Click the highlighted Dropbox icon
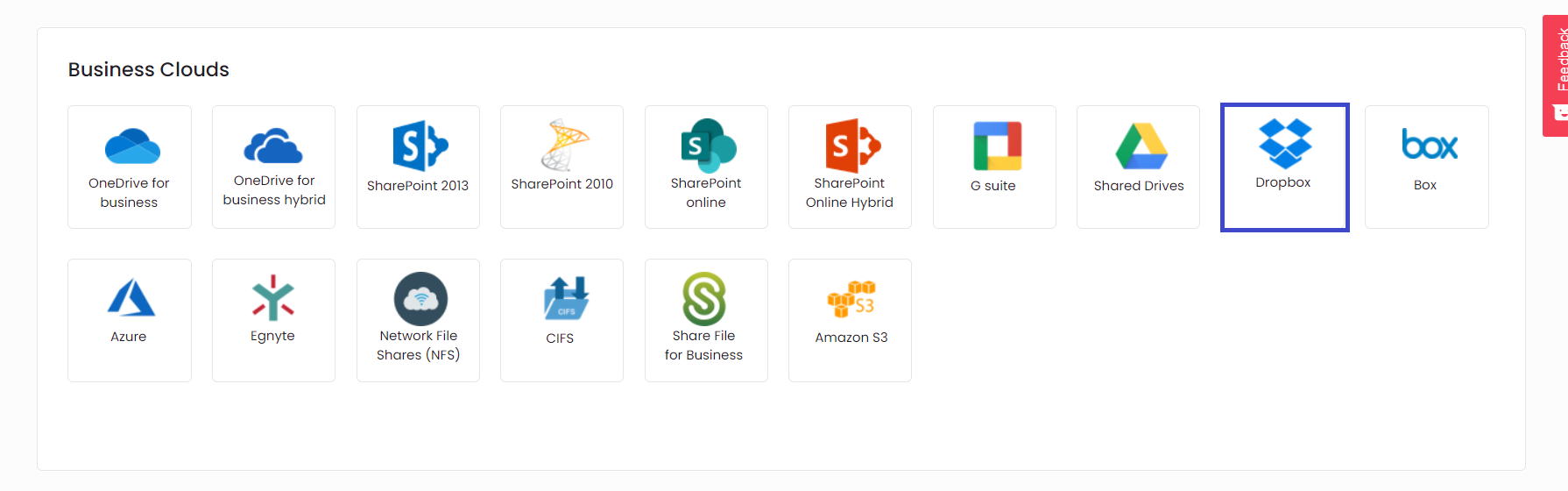Screen dimensions: 1568x491 1285,144
